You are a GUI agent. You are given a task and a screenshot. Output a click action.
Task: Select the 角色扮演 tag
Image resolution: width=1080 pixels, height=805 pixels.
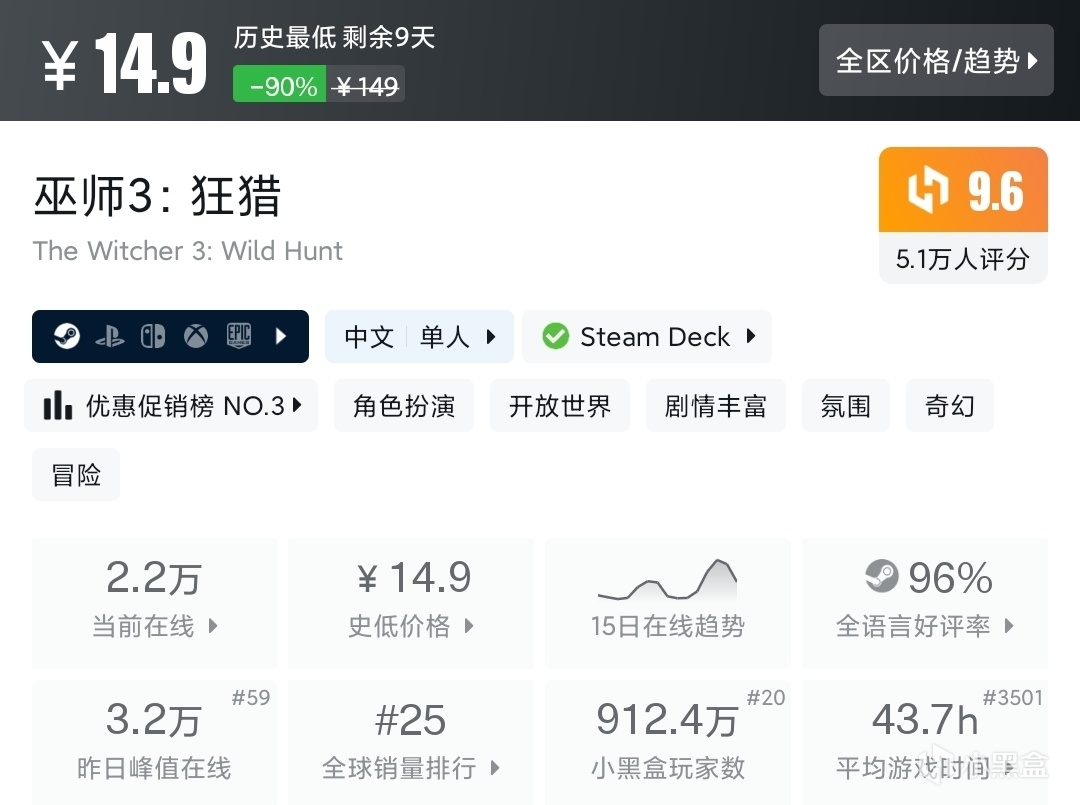pyautogui.click(x=404, y=406)
